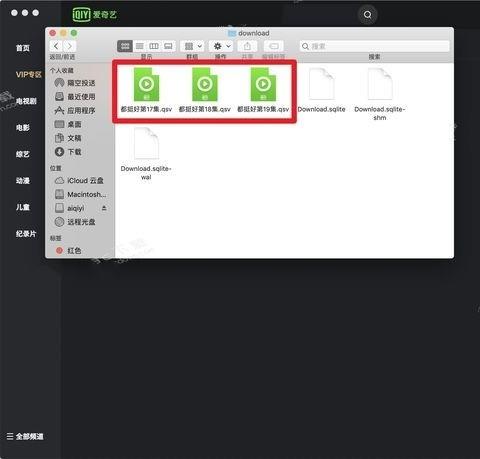
Task: Open the Finder group-by dropdown
Action: click(192, 46)
